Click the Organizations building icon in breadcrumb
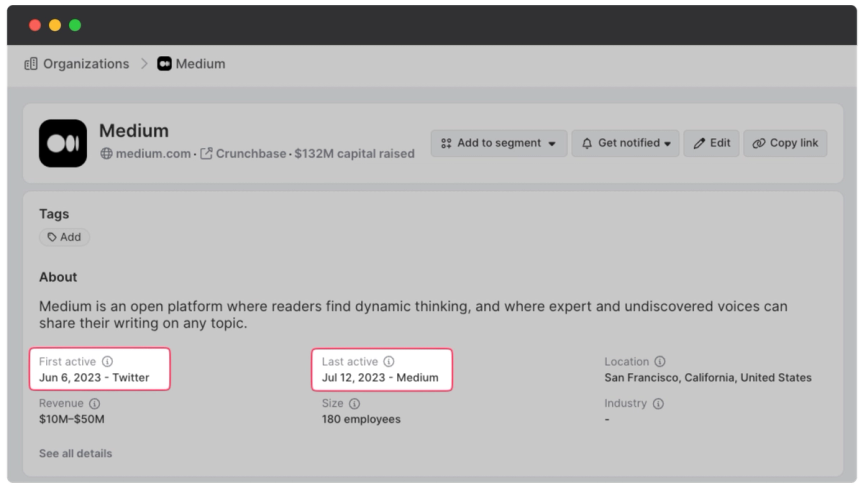The width and height of the screenshot is (863, 488). [31, 64]
